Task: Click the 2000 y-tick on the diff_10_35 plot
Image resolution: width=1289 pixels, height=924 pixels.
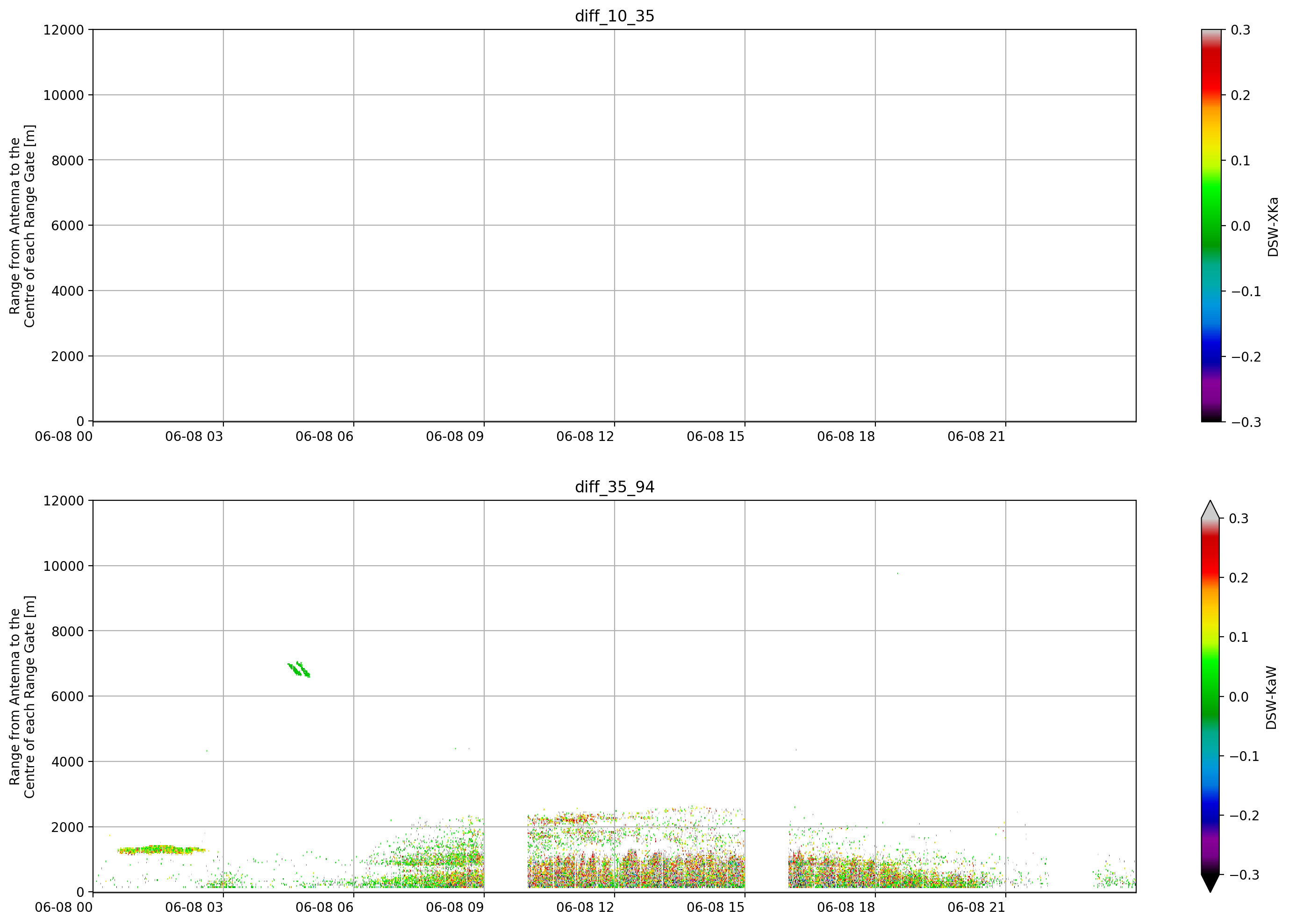Action: (68, 356)
